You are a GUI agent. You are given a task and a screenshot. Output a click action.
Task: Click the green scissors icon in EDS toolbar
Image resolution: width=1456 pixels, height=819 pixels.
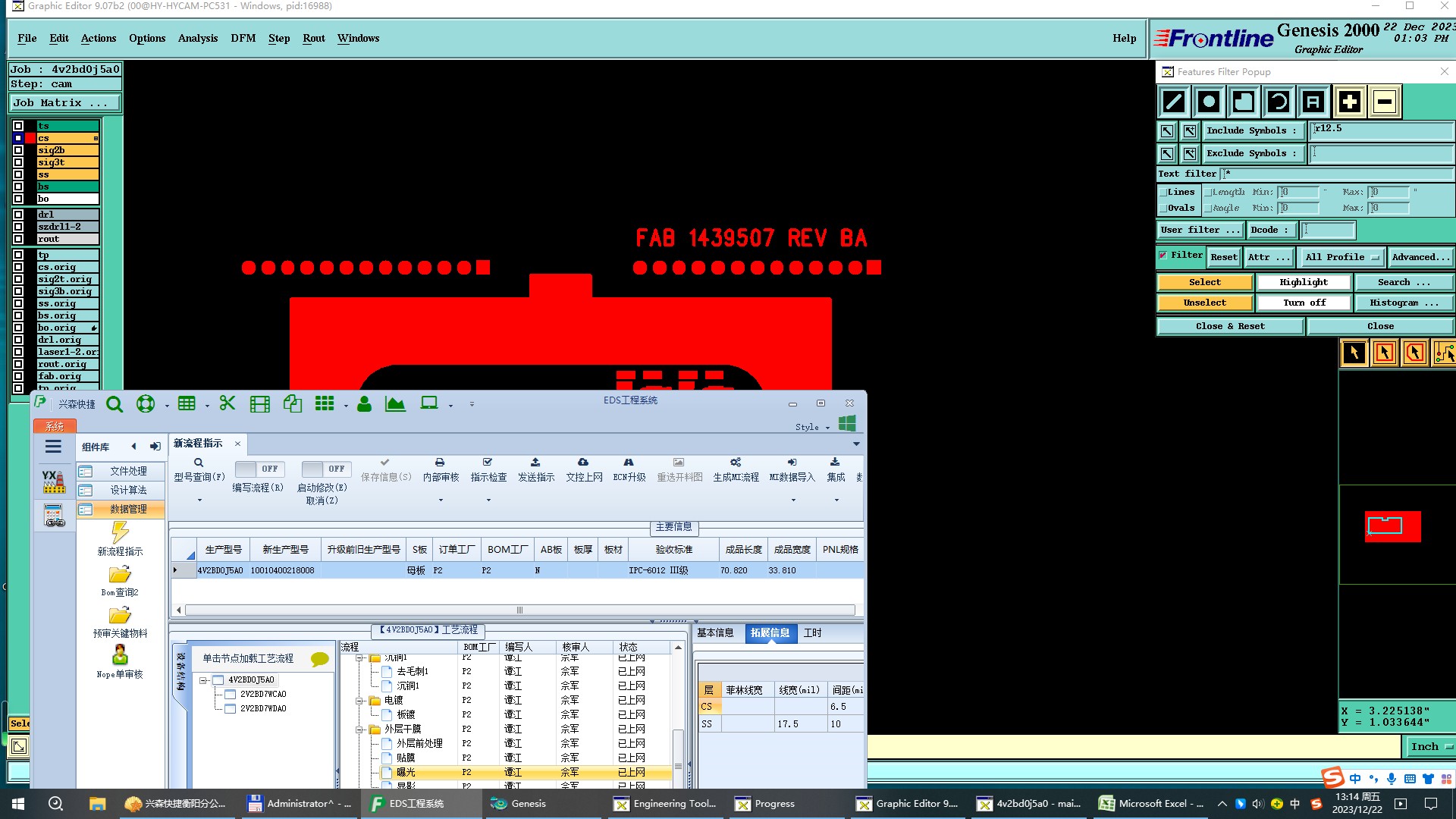[x=227, y=403]
